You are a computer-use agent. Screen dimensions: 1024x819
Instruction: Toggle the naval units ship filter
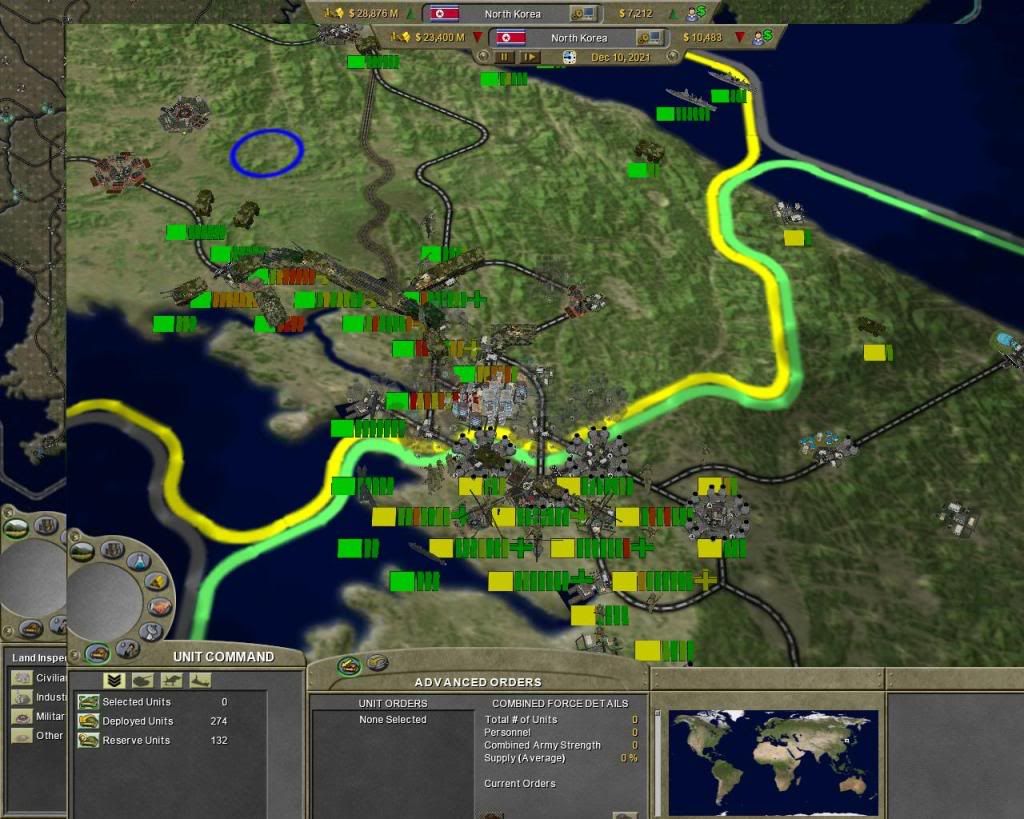200,681
